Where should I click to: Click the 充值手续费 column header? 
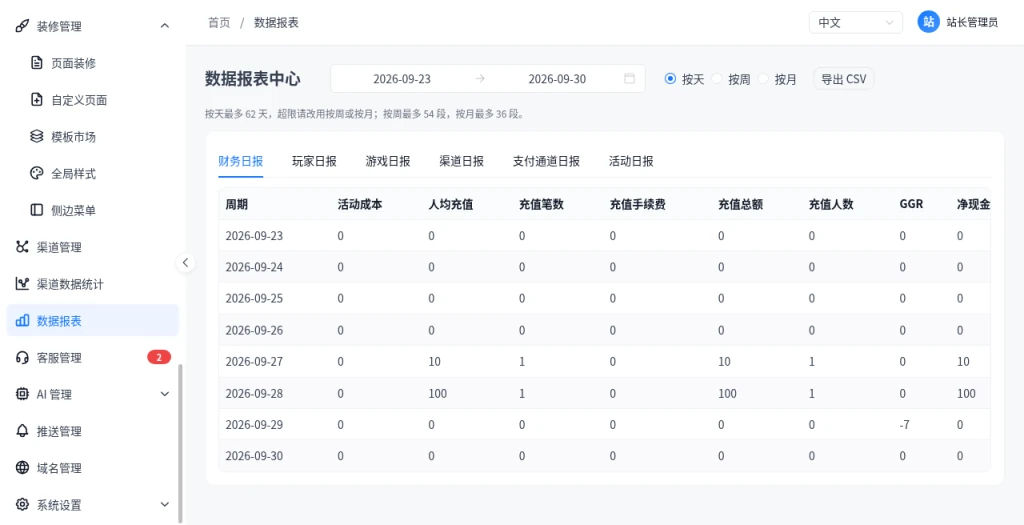[x=638, y=204]
